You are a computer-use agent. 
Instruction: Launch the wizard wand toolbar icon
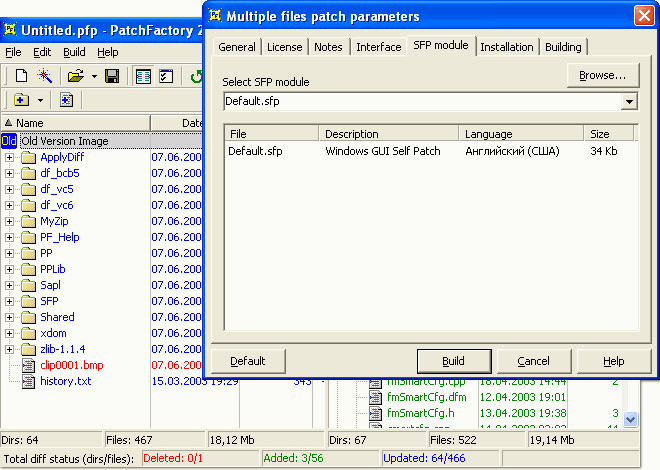point(45,76)
